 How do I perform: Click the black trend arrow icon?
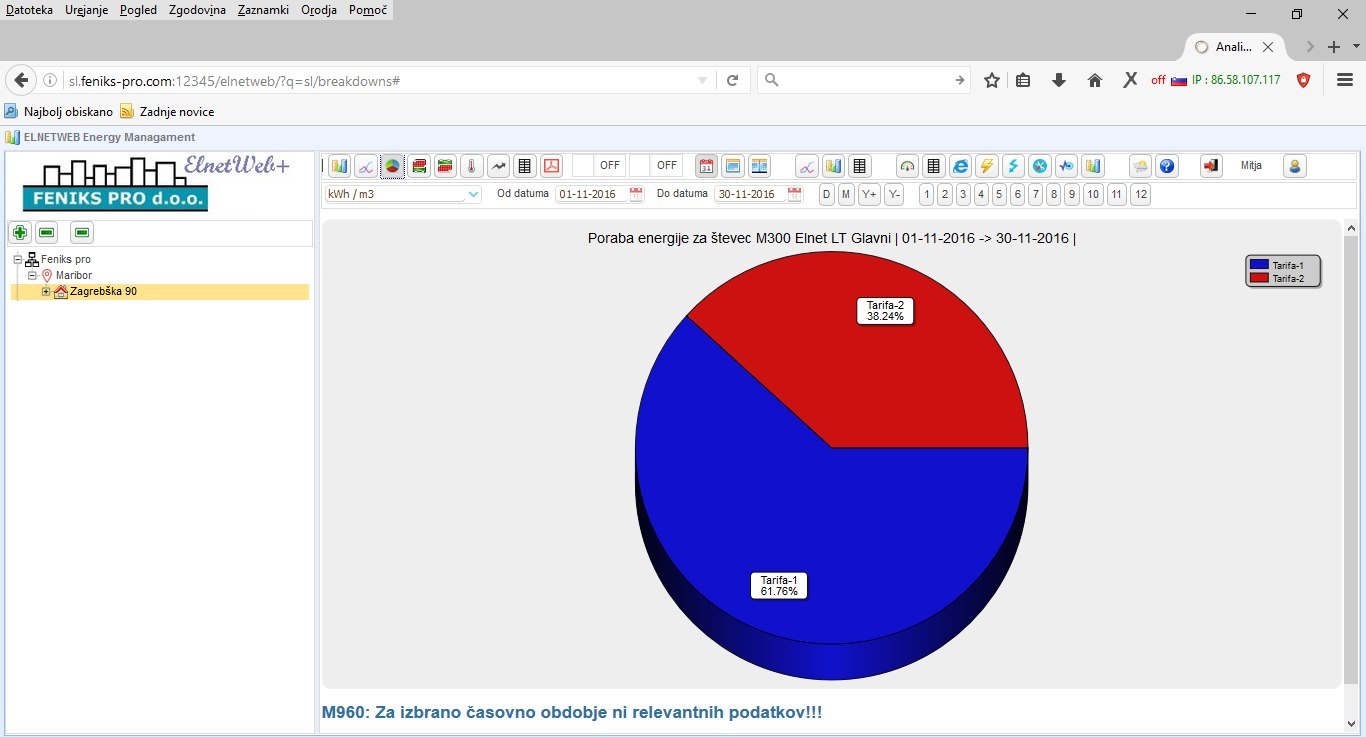(498, 166)
